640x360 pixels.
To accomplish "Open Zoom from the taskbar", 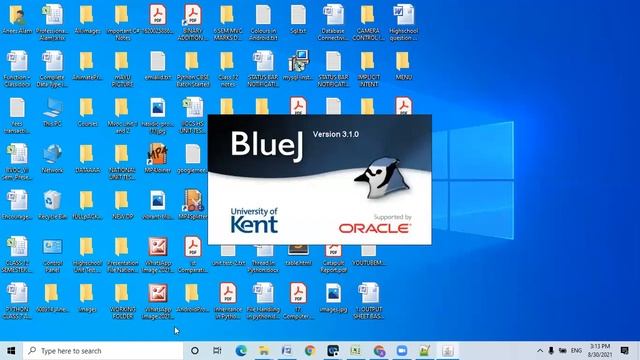I will (402, 351).
